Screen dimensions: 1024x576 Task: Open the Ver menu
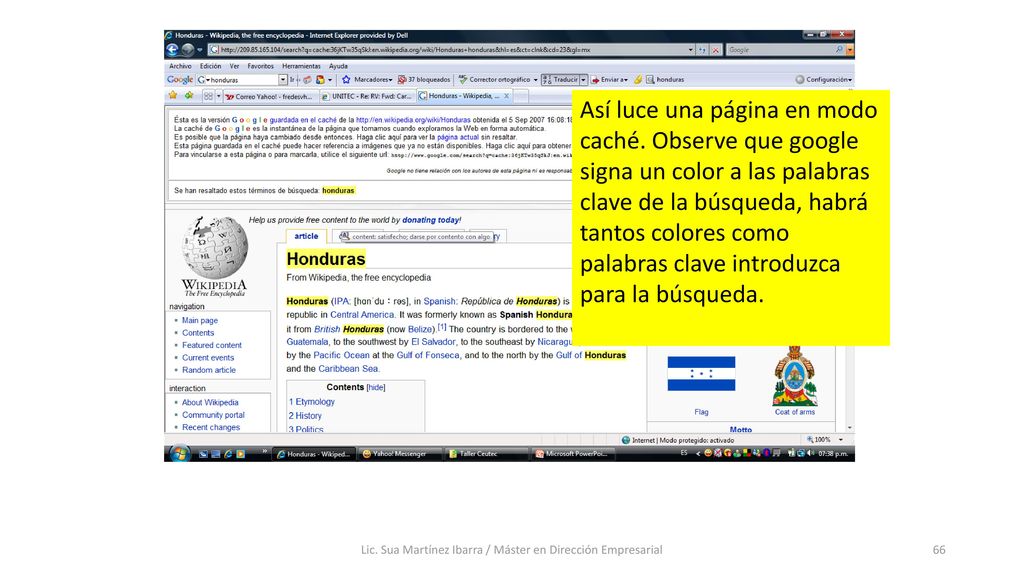pos(234,66)
